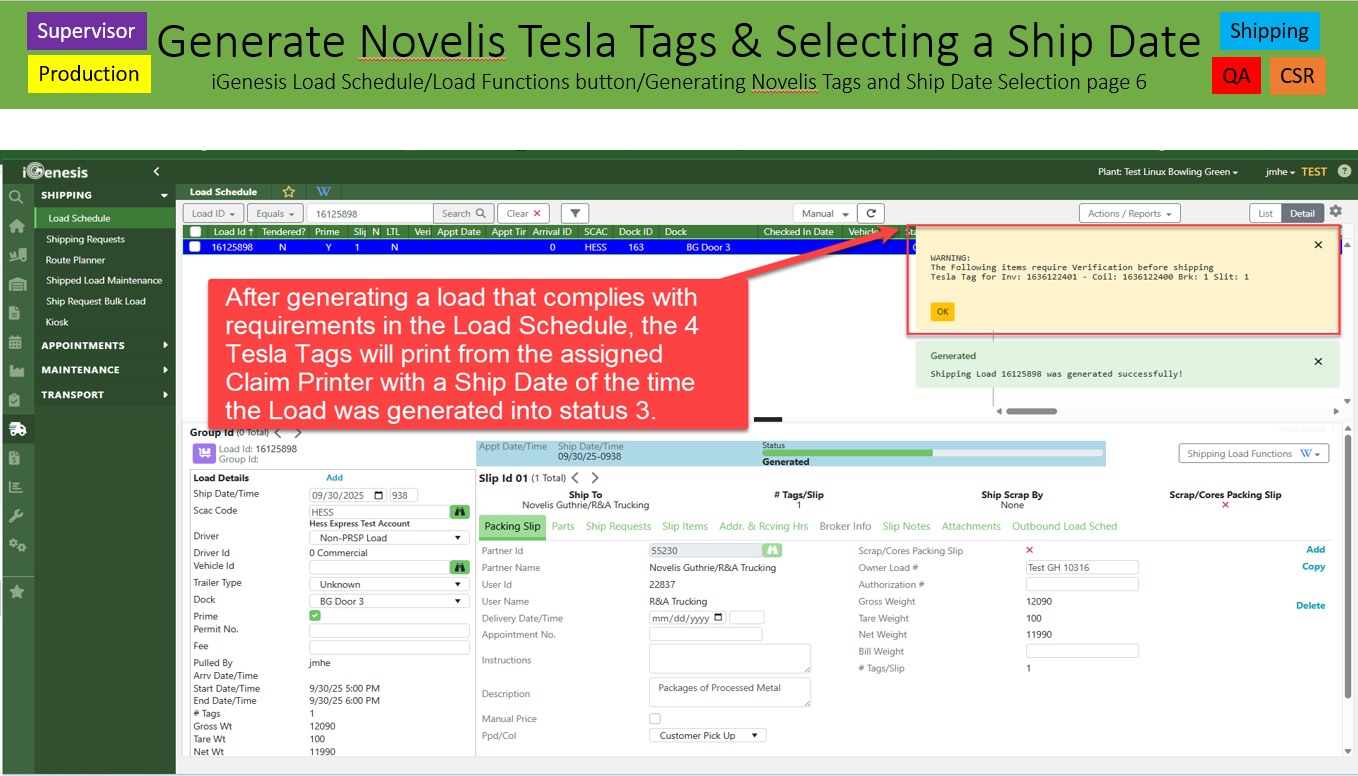The image size is (1358, 776).
Task: Switch to the Parts tab
Action: tap(563, 526)
